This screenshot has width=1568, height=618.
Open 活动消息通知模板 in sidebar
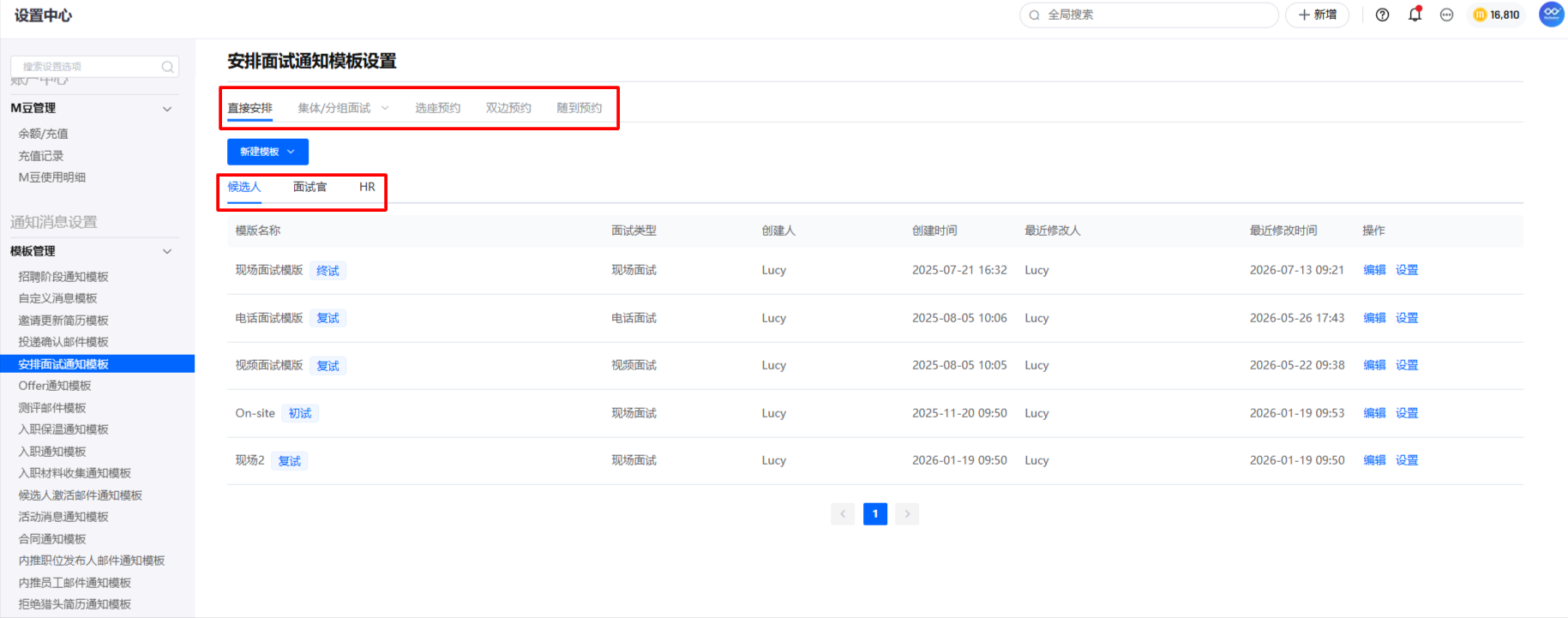(63, 517)
